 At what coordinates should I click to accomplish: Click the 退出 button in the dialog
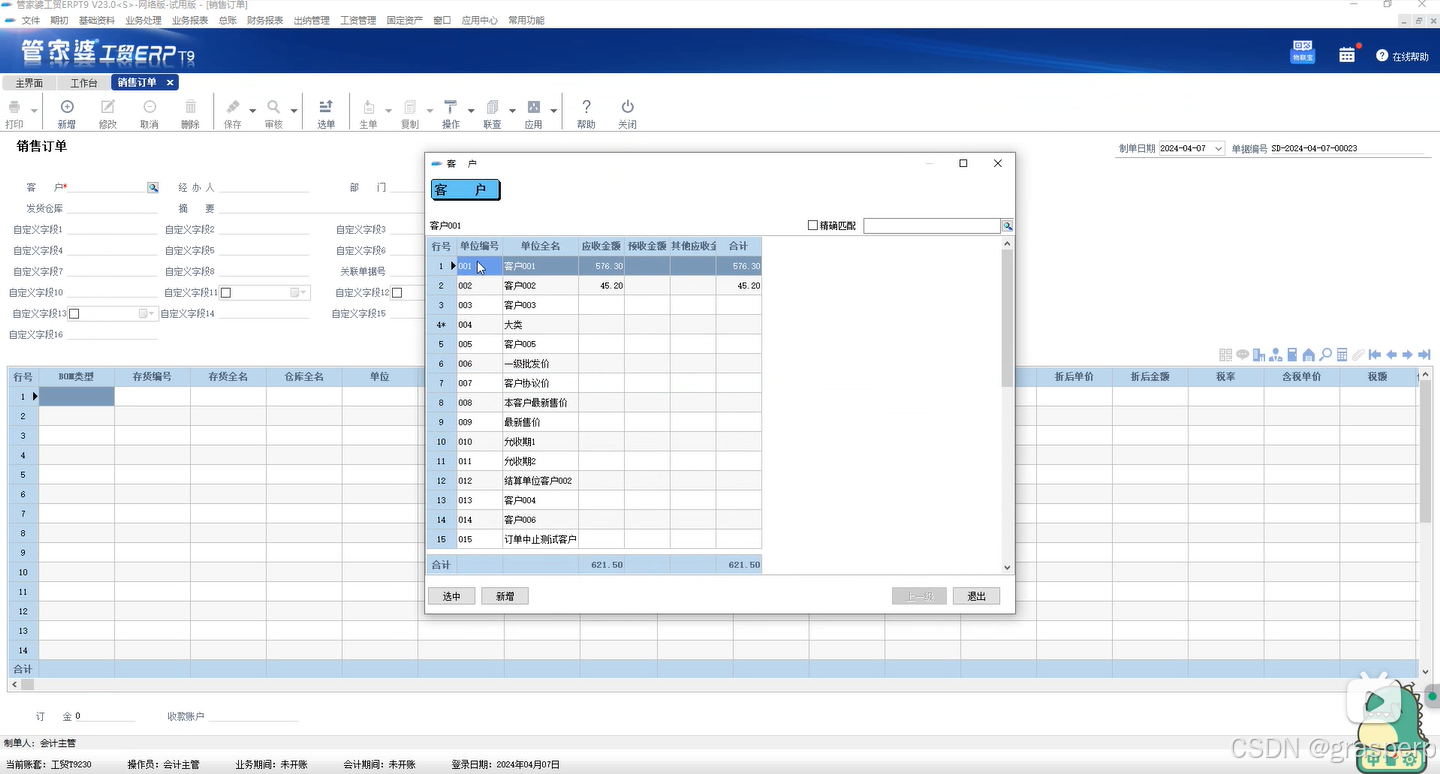[x=976, y=596]
